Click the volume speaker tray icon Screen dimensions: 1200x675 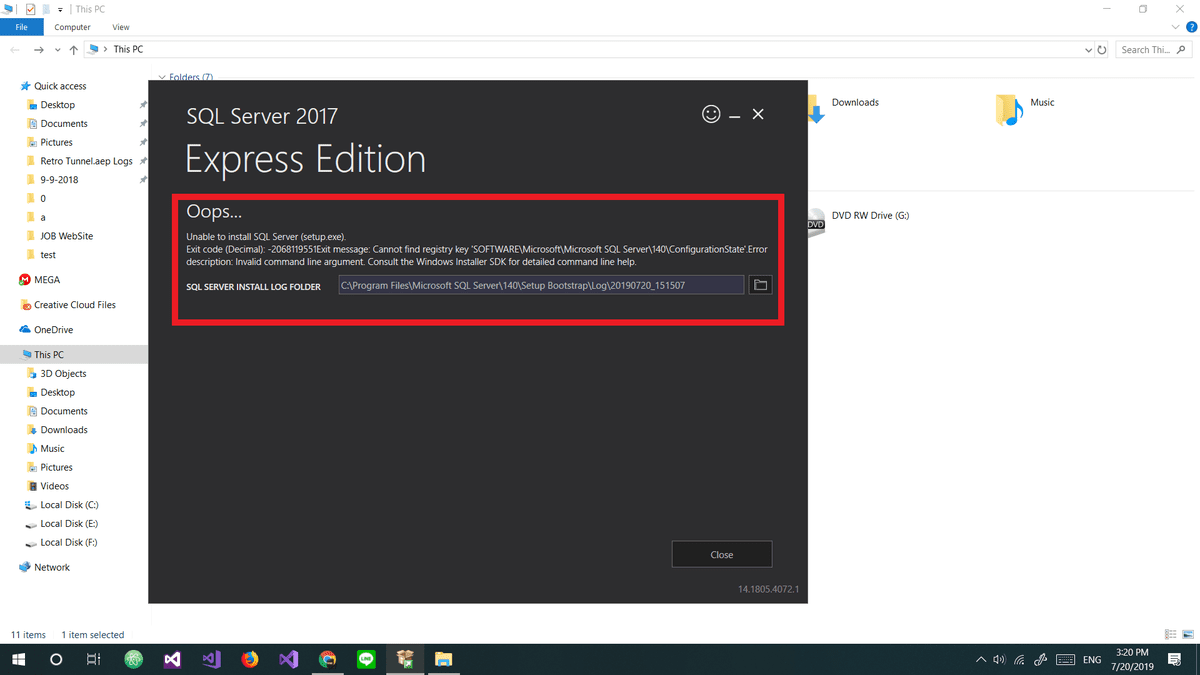coord(998,660)
